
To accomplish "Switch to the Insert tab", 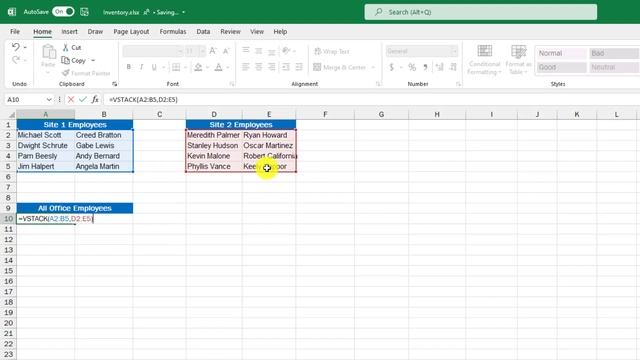I will [69, 31].
